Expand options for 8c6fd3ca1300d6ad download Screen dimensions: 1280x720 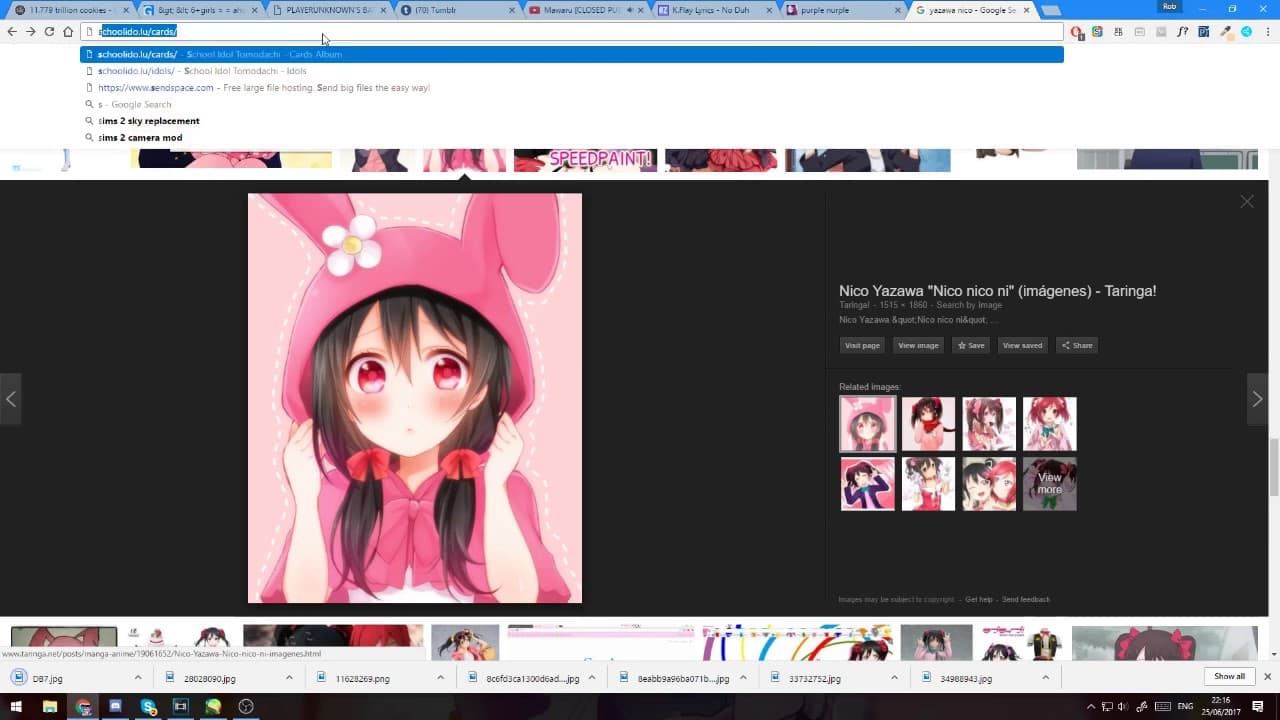(592, 677)
